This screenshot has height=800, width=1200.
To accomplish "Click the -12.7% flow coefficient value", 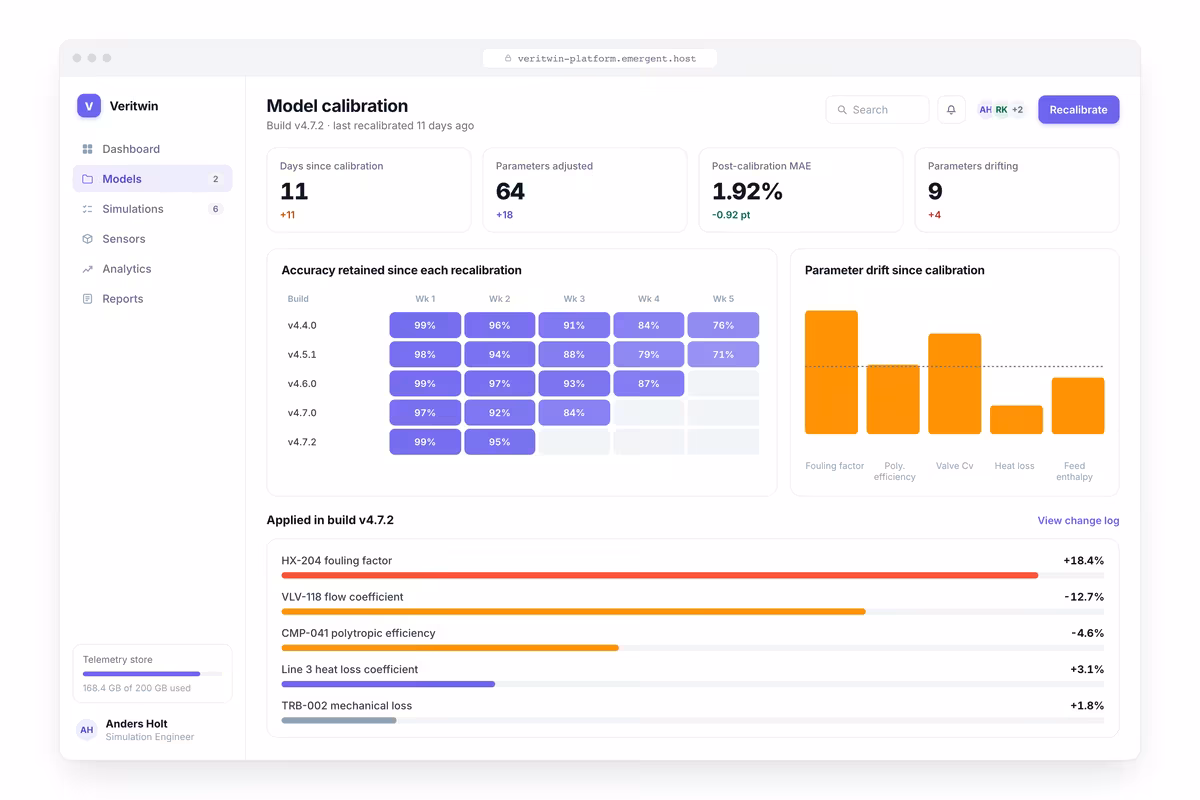I will [1085, 597].
